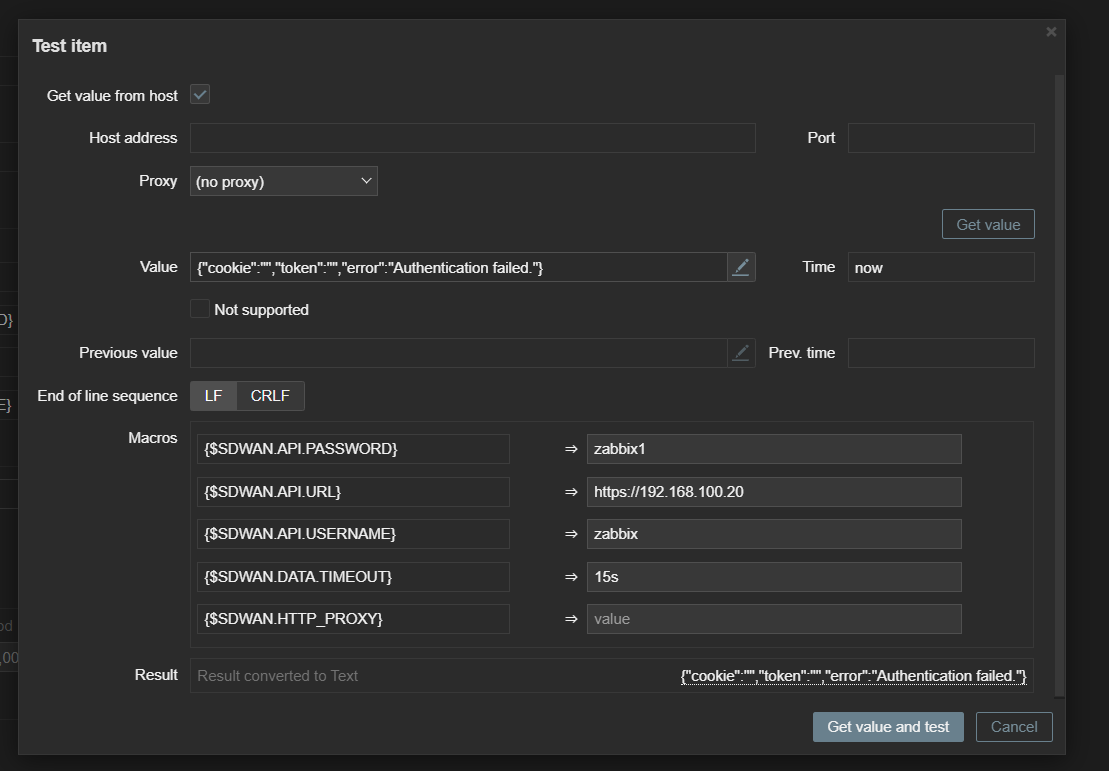Open the Proxy dropdown

point(283,181)
